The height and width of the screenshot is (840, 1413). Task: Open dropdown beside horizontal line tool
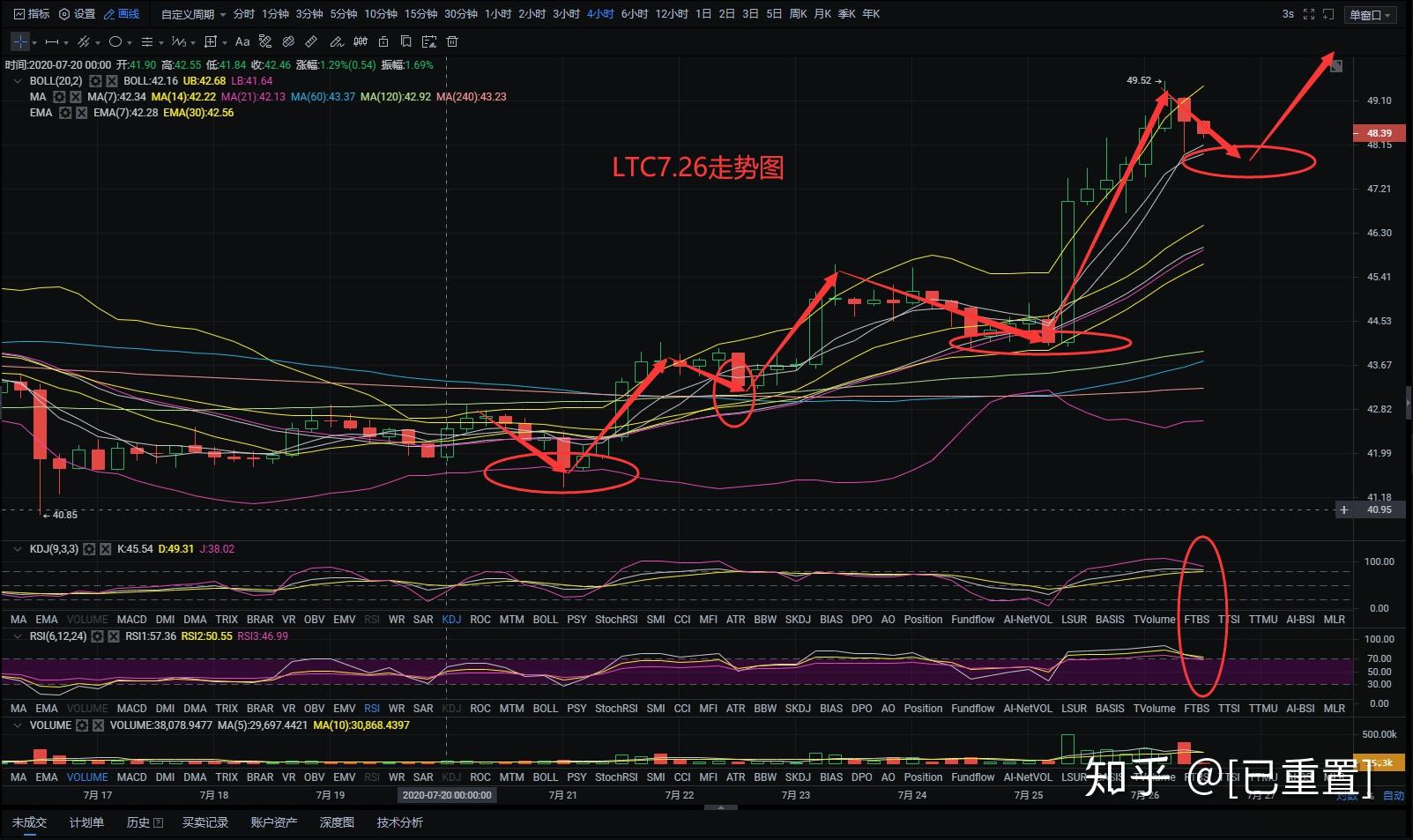[x=66, y=42]
